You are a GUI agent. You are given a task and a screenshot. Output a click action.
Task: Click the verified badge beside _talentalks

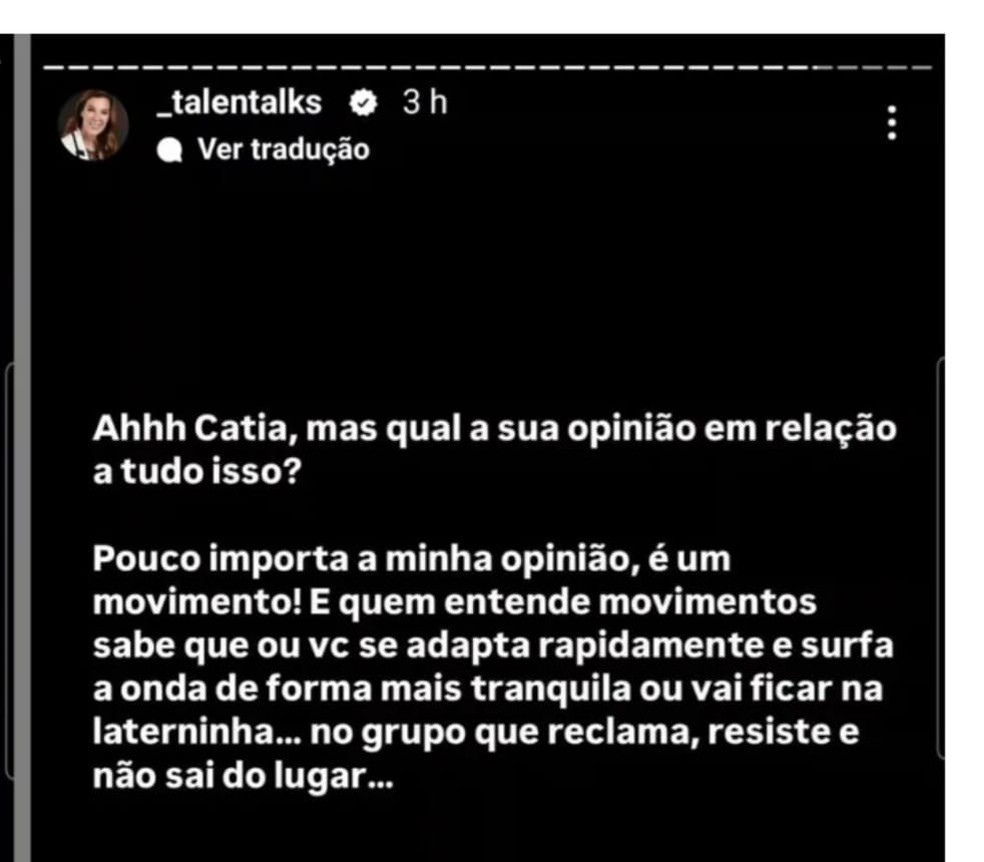362,102
